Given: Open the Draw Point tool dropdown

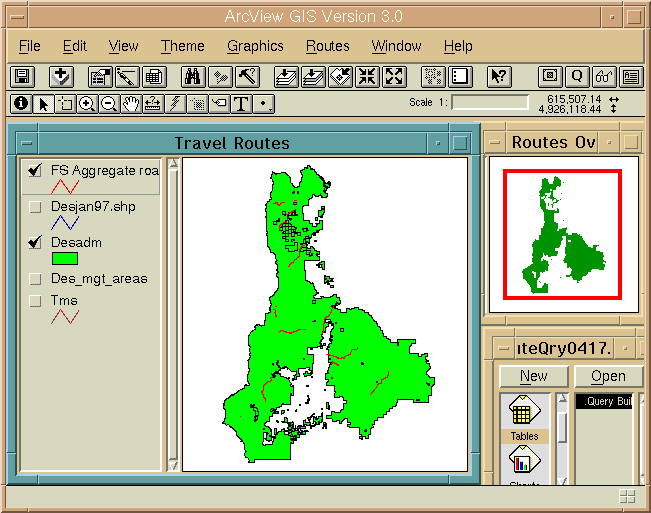Looking at the screenshot, I should [x=264, y=104].
